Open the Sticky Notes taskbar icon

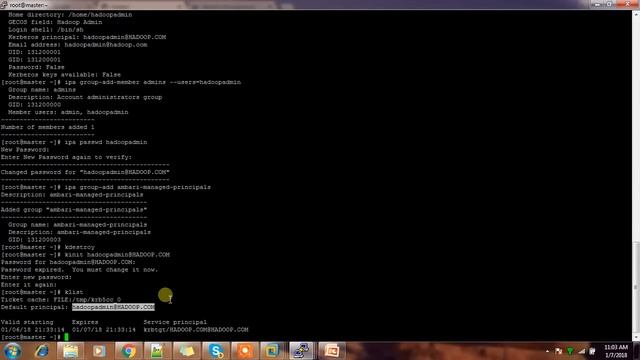pyautogui.click(x=186, y=351)
